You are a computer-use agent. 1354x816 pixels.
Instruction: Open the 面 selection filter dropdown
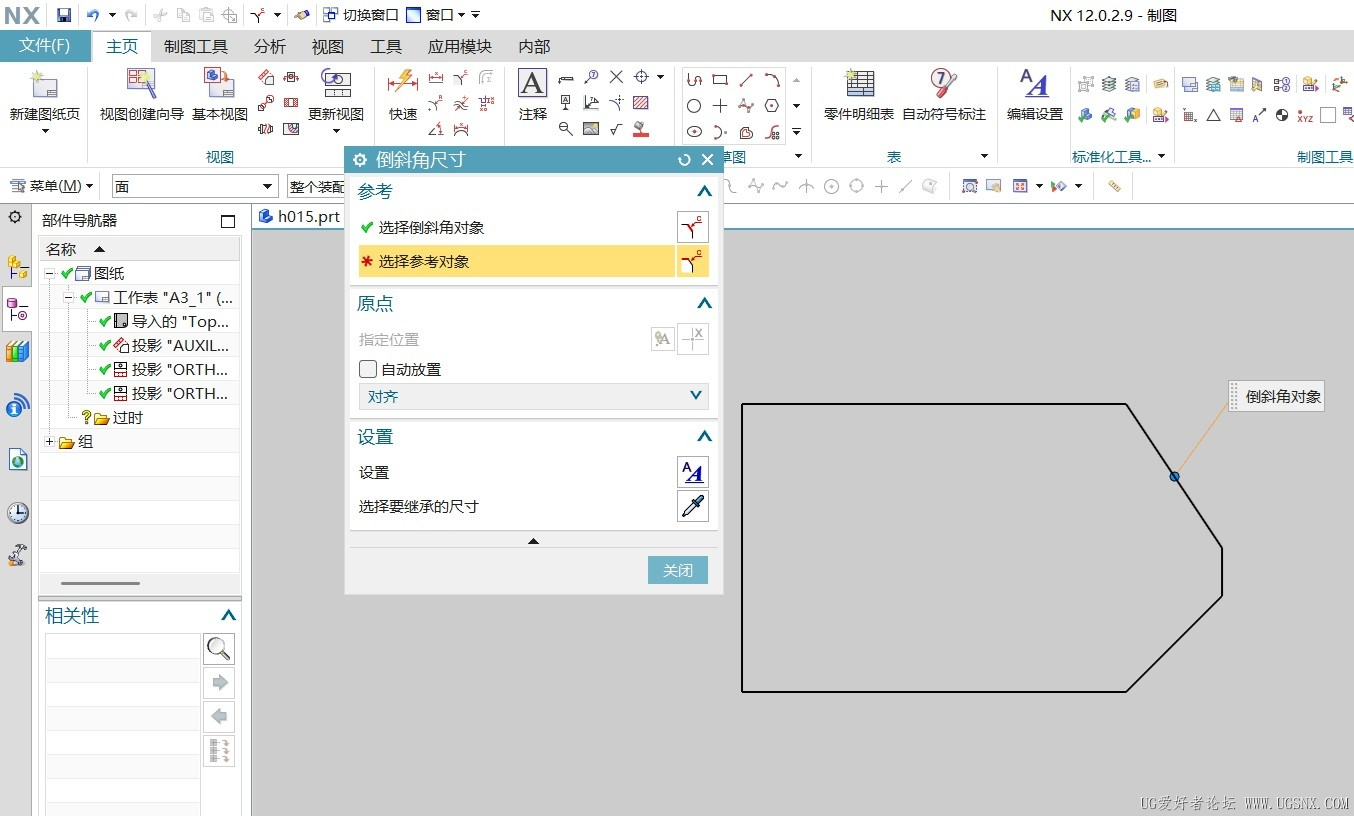tap(194, 187)
